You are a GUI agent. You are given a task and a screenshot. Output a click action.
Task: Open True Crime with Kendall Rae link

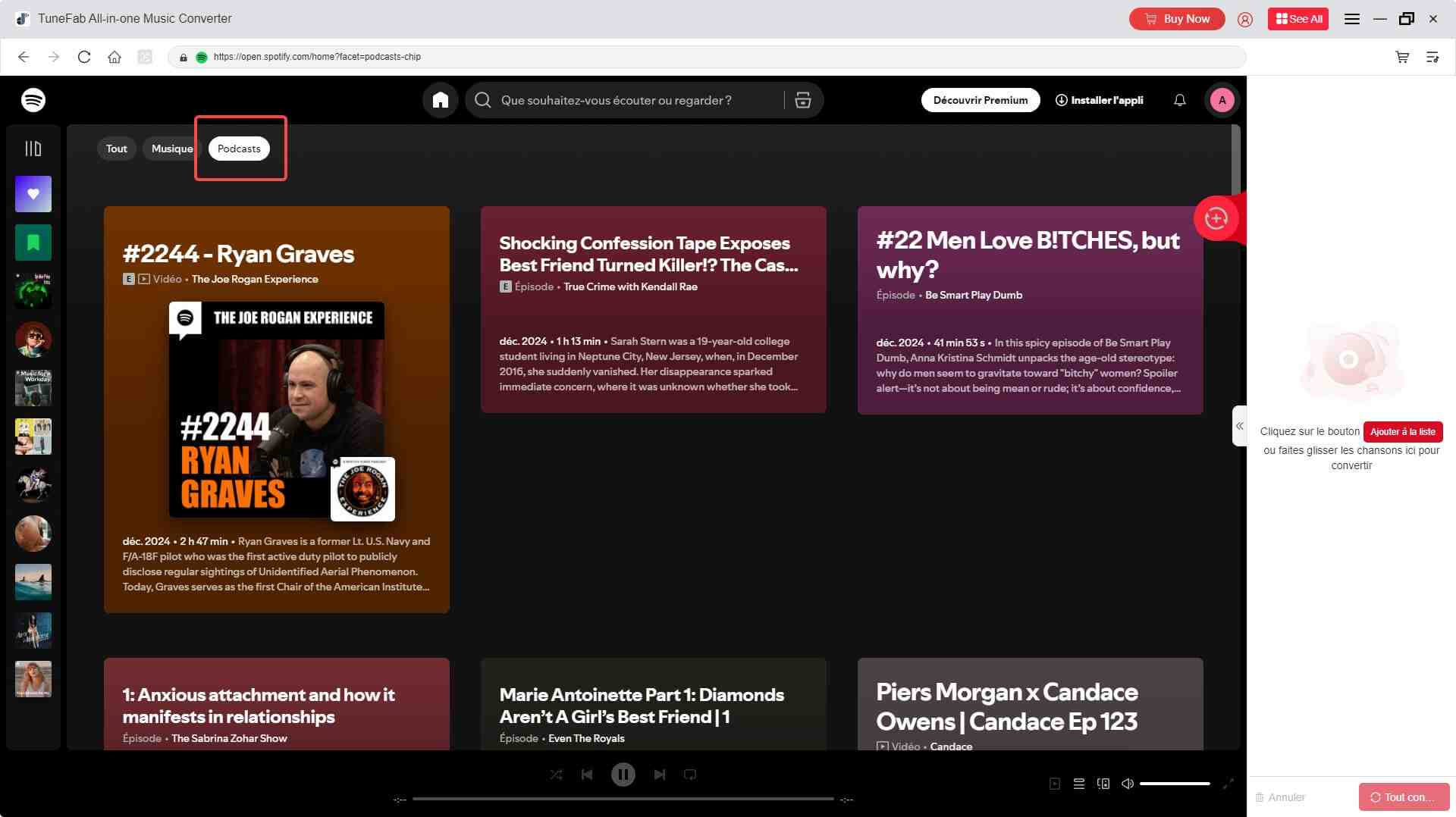click(x=630, y=286)
